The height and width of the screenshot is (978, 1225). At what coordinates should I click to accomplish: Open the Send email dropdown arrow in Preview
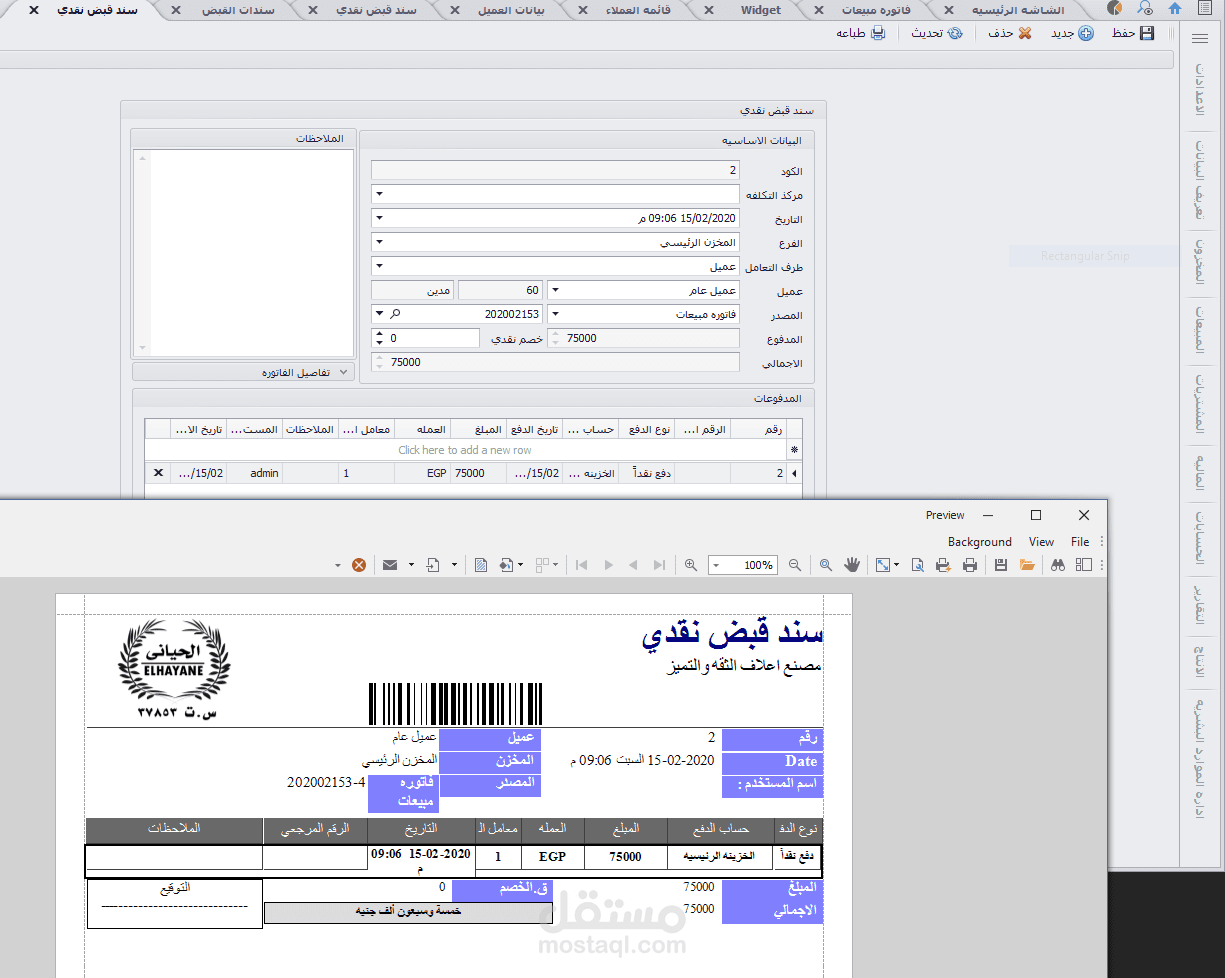411,565
